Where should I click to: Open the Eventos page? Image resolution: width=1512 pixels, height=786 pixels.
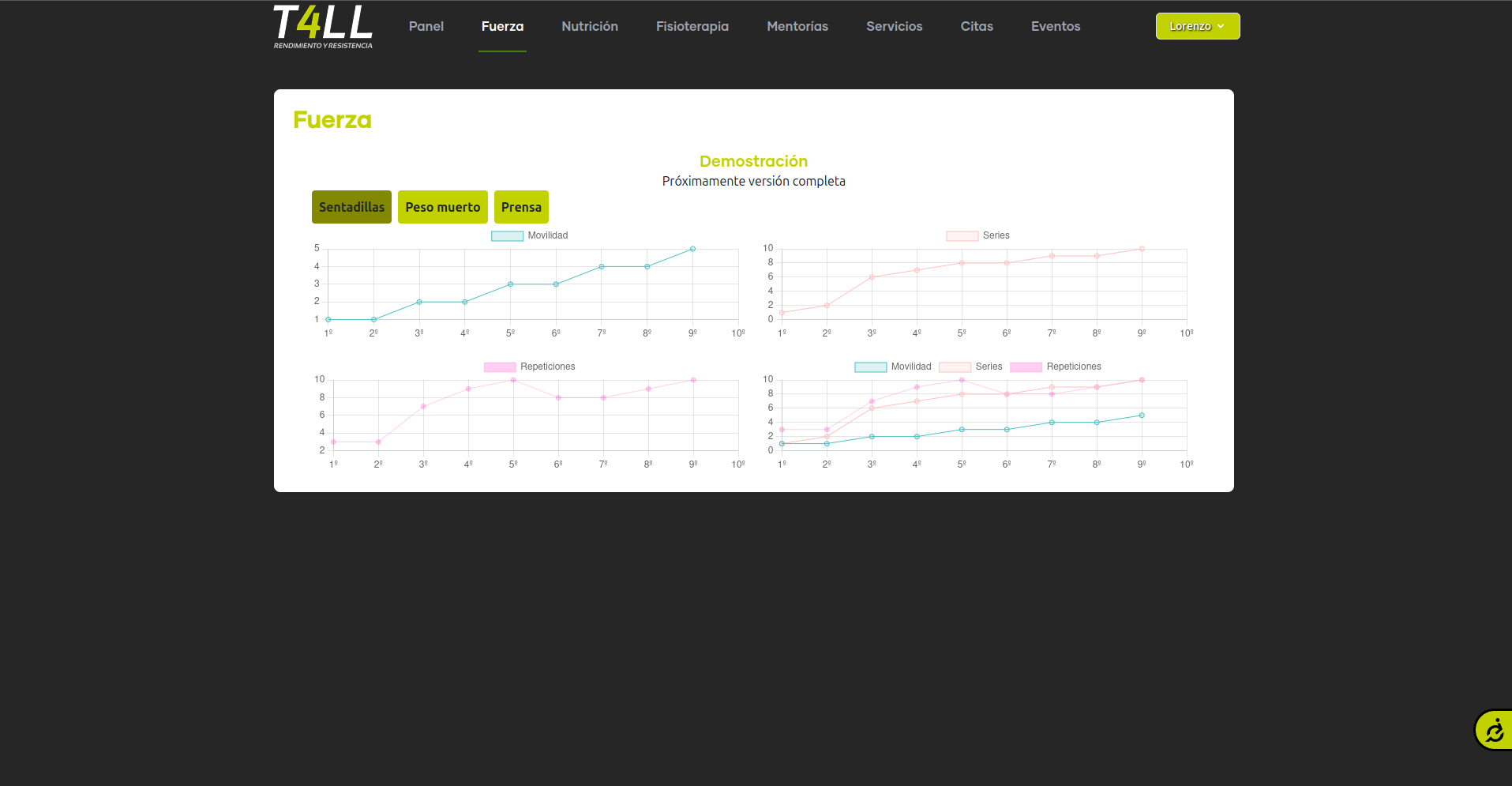tap(1056, 26)
